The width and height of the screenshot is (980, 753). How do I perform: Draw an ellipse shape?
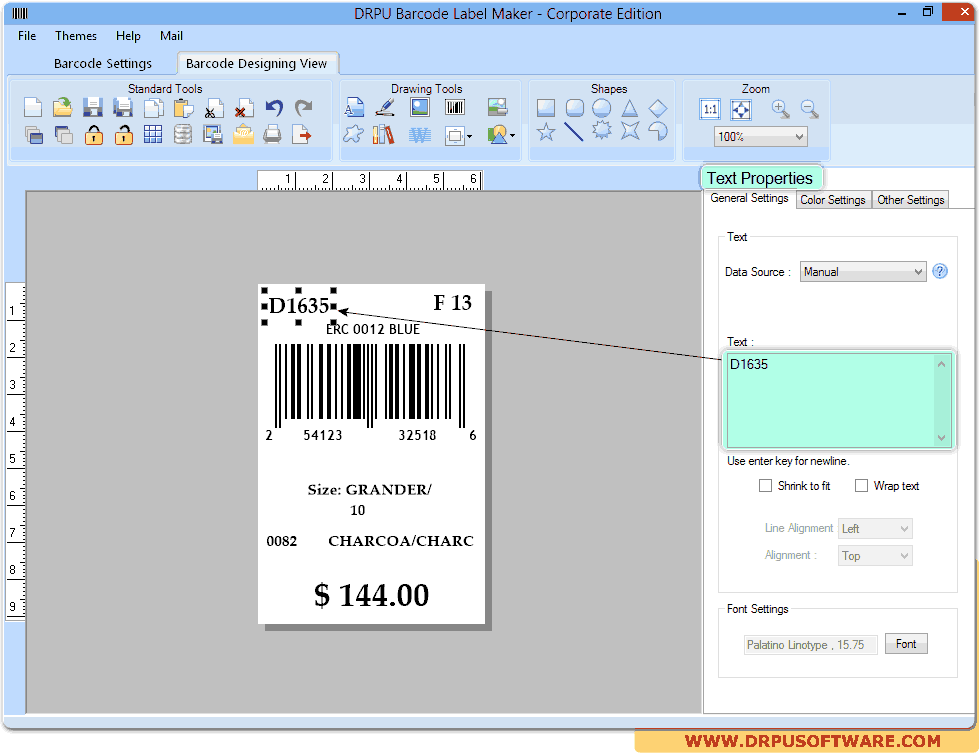[601, 108]
